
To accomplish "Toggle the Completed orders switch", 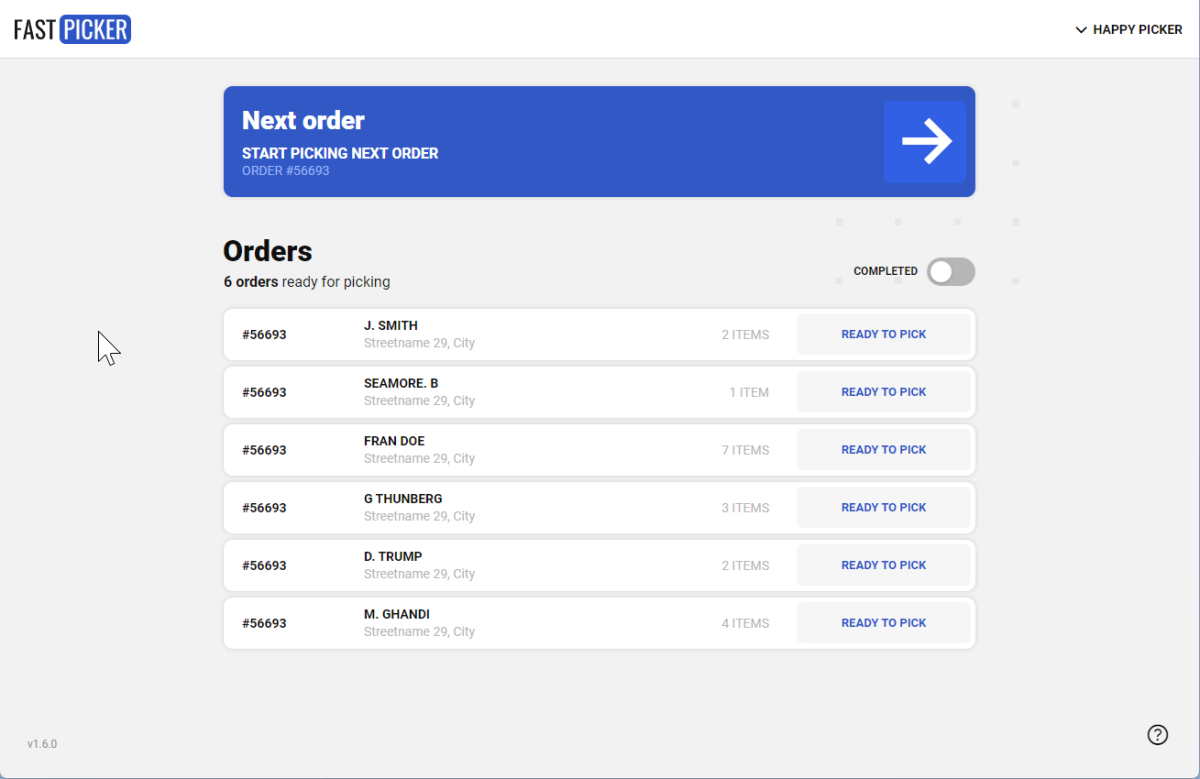I will click(x=950, y=271).
